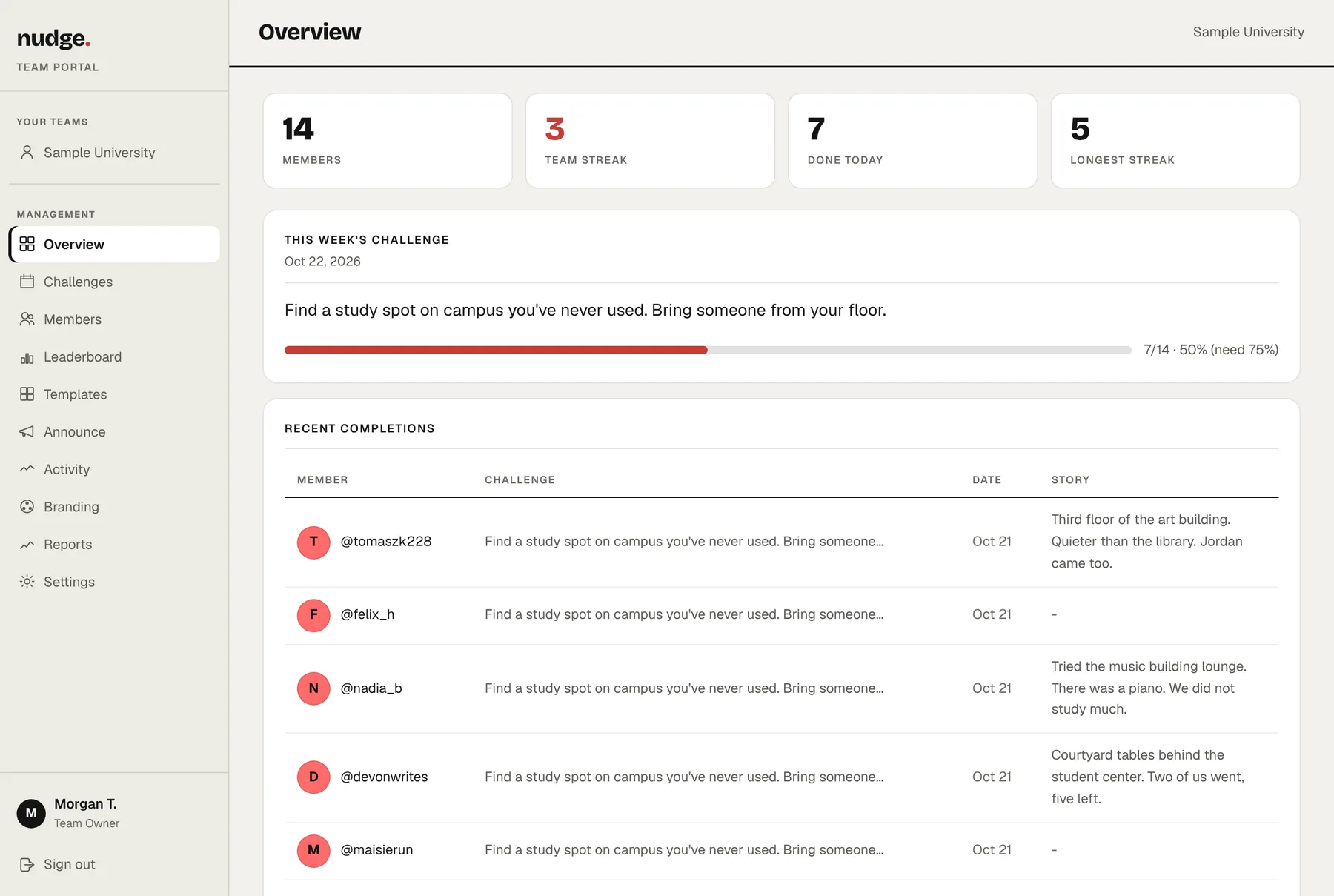
Task: Click the 14 Members stat card
Action: [388, 141]
